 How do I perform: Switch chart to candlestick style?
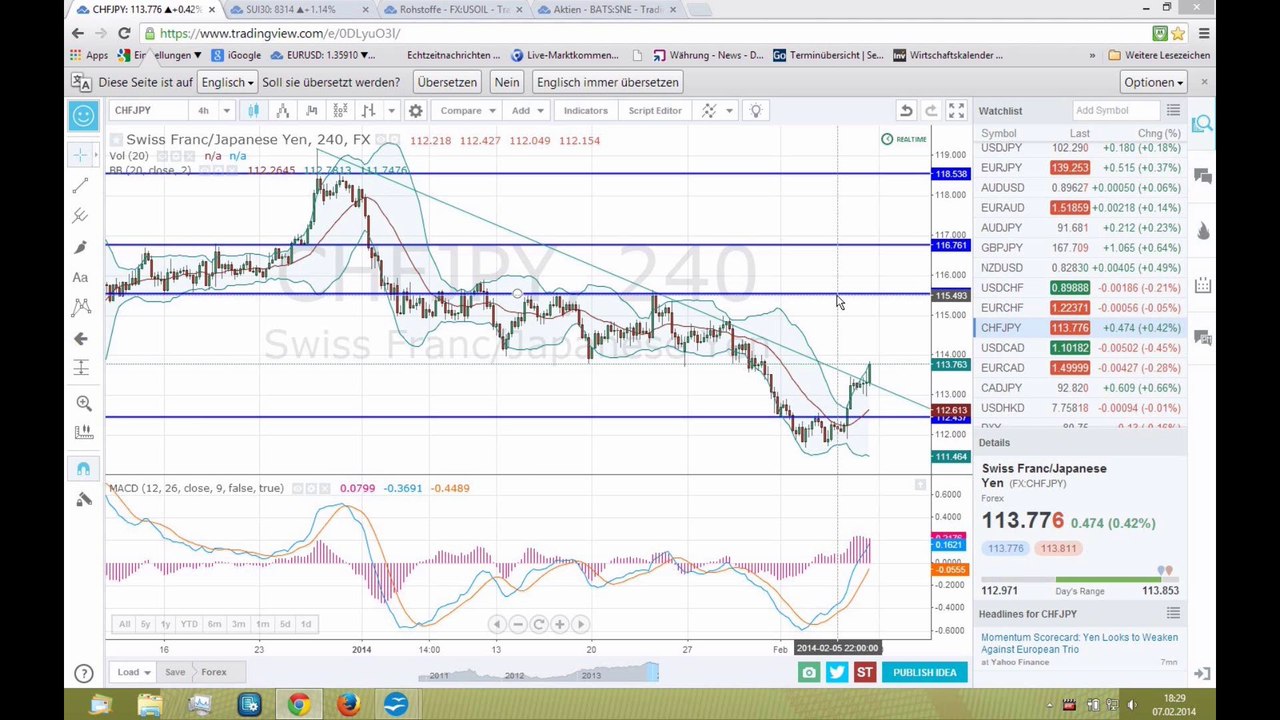[253, 110]
